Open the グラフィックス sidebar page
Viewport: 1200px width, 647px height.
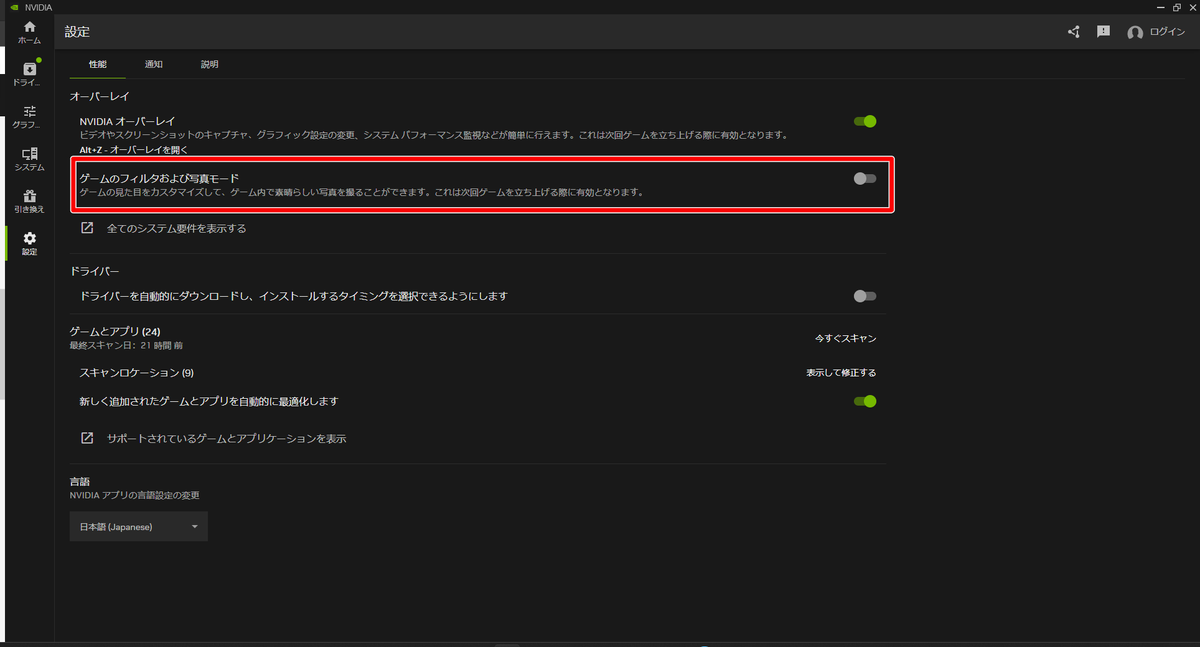click(29, 117)
